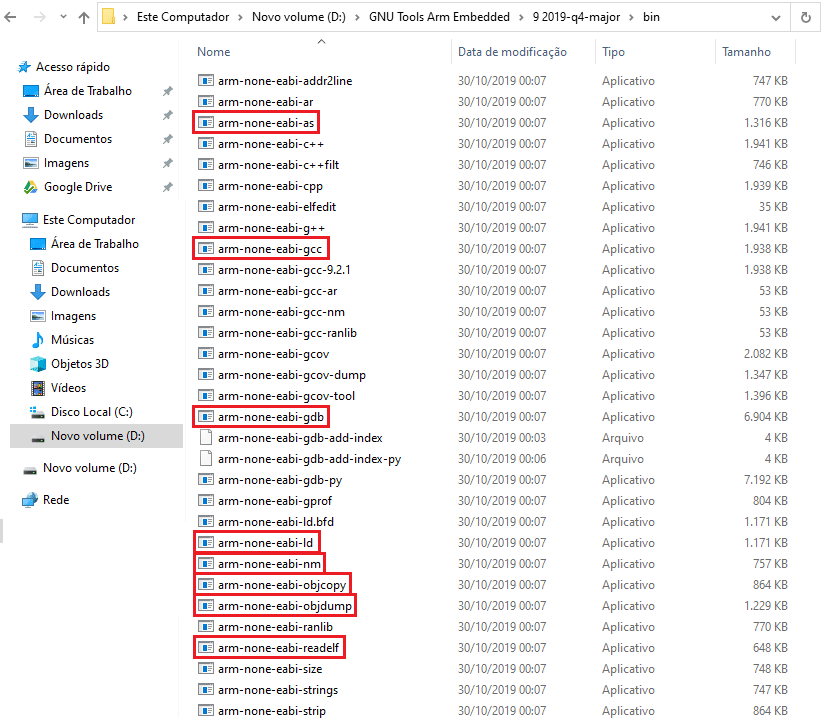Open the breadcrumb chevron after Este Computador

point(238,16)
